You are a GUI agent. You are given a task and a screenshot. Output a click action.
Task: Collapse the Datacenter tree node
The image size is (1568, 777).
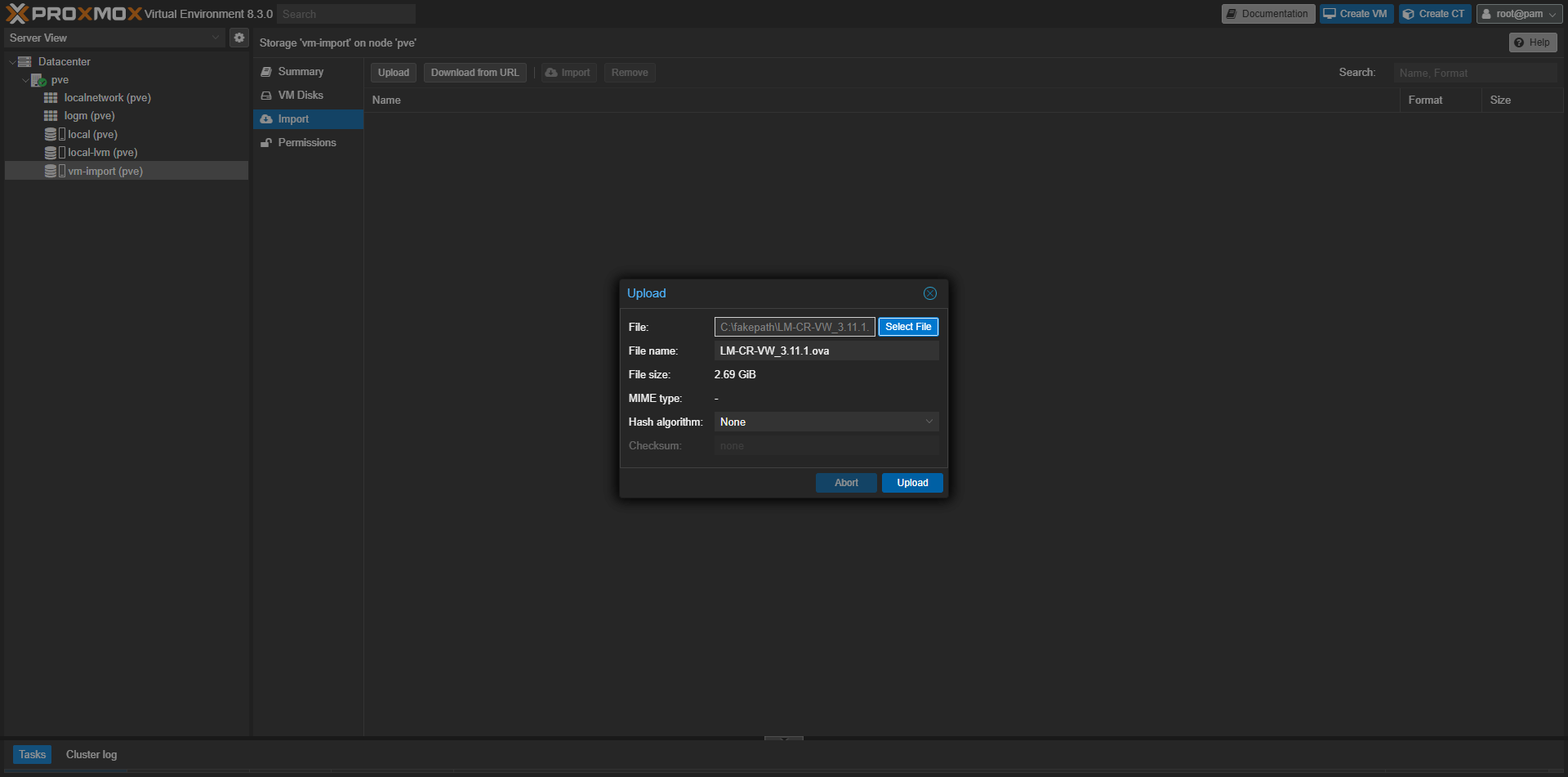(x=11, y=62)
